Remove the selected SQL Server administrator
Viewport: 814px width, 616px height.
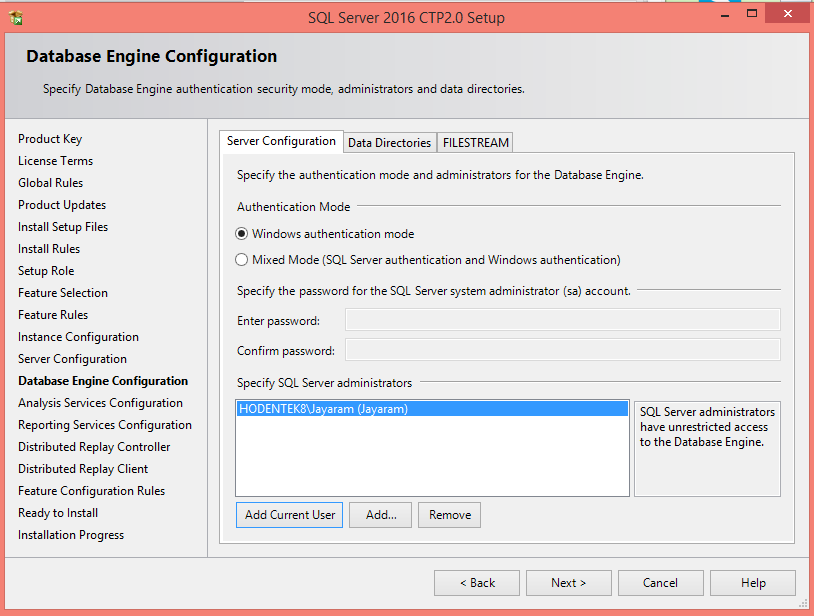tap(449, 515)
